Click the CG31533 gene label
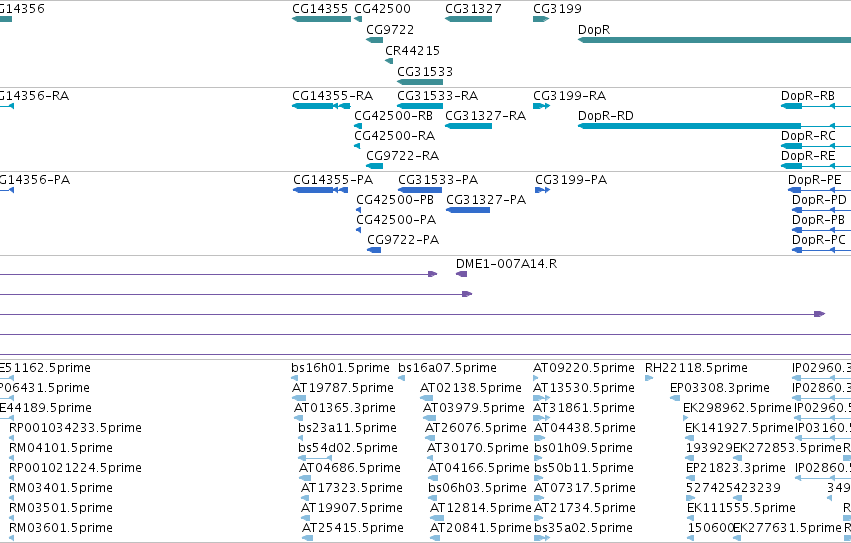Image resolution: width=851 pixels, height=543 pixels. click(425, 72)
